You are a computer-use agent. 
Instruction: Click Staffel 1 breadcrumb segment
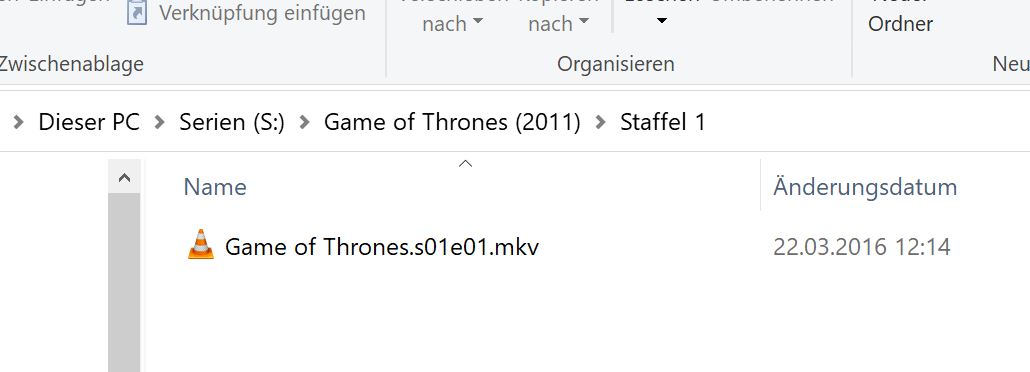pyautogui.click(x=663, y=122)
